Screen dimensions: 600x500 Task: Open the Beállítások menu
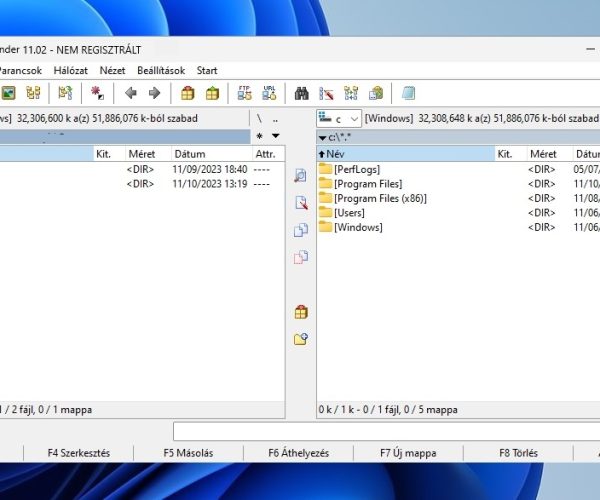click(x=161, y=71)
